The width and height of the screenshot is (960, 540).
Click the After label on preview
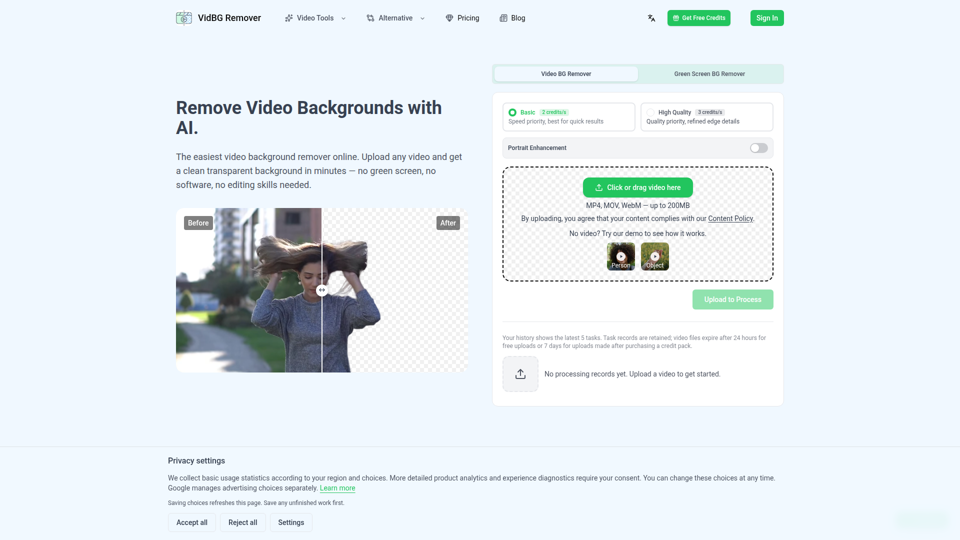[448, 223]
